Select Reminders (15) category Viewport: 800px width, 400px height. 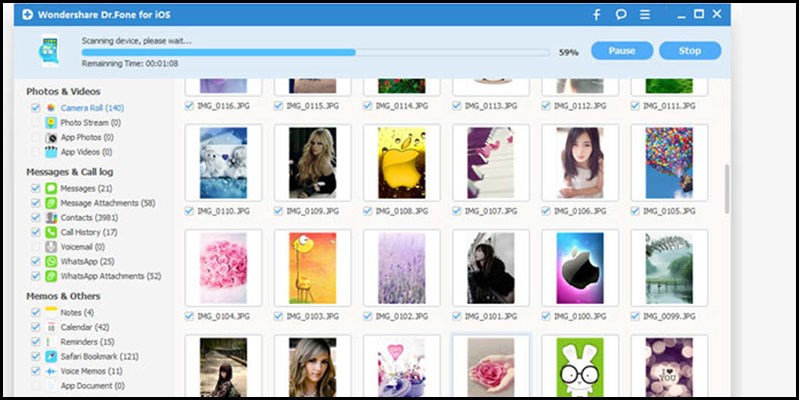(x=87, y=342)
